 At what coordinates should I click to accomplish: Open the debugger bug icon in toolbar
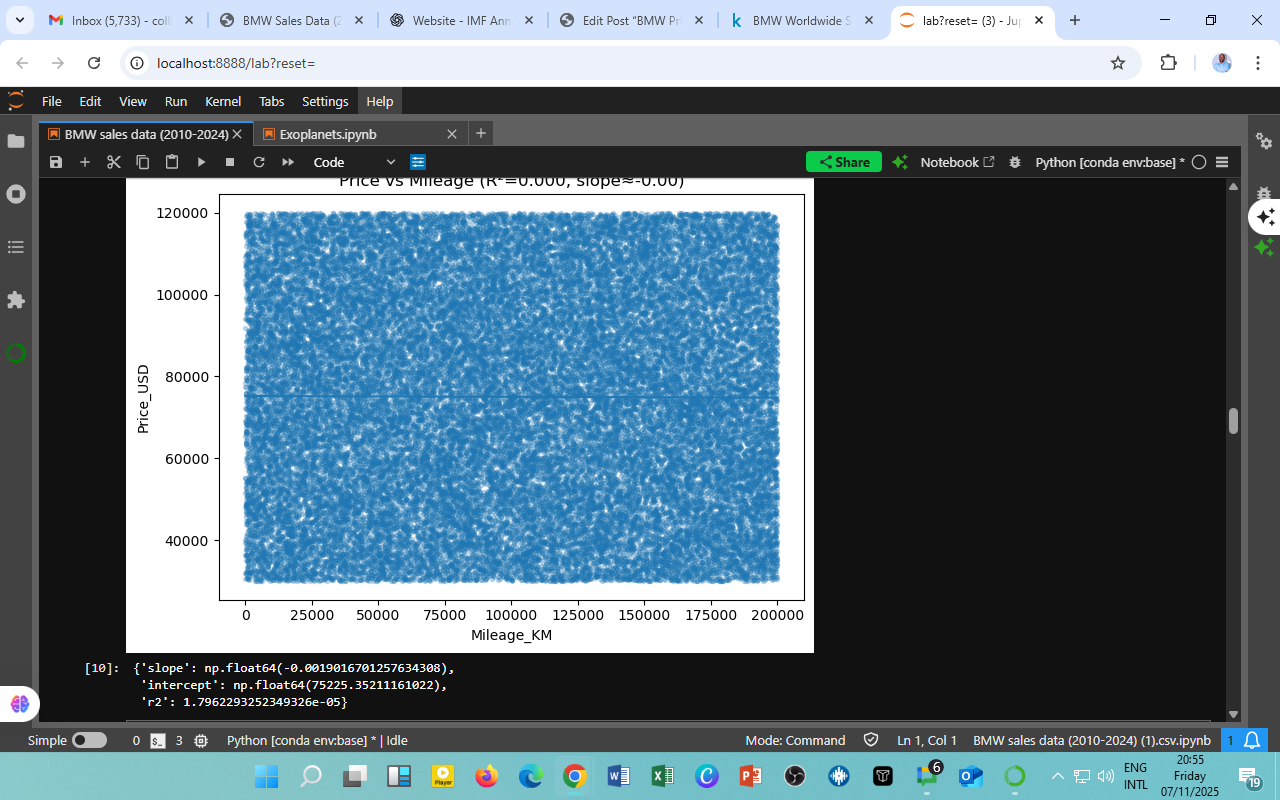coord(1015,162)
